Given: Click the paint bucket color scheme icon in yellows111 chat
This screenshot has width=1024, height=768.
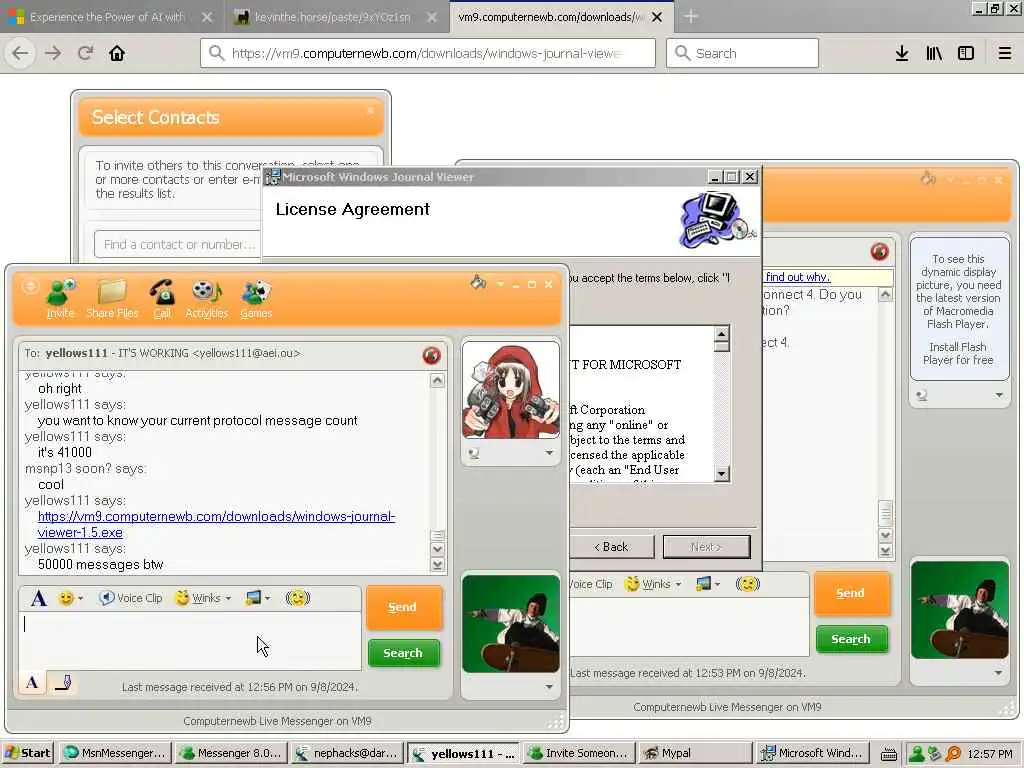Looking at the screenshot, I should 478,283.
